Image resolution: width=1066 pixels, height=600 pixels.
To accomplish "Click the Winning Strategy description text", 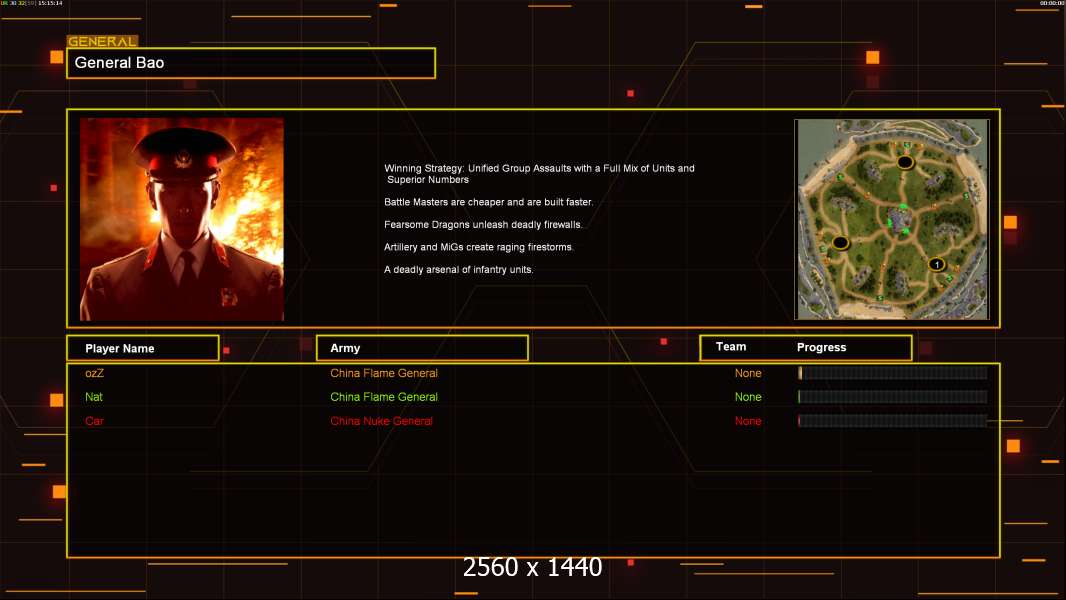I will pyautogui.click(x=539, y=174).
